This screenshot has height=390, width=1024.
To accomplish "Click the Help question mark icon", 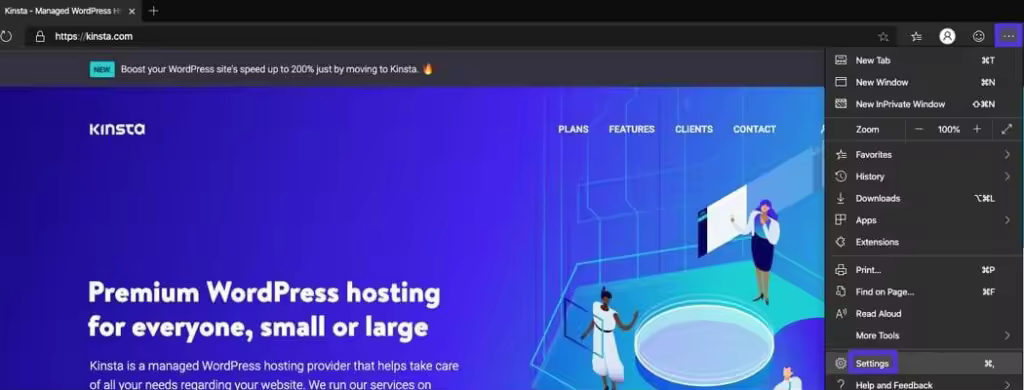I will click(841, 385).
